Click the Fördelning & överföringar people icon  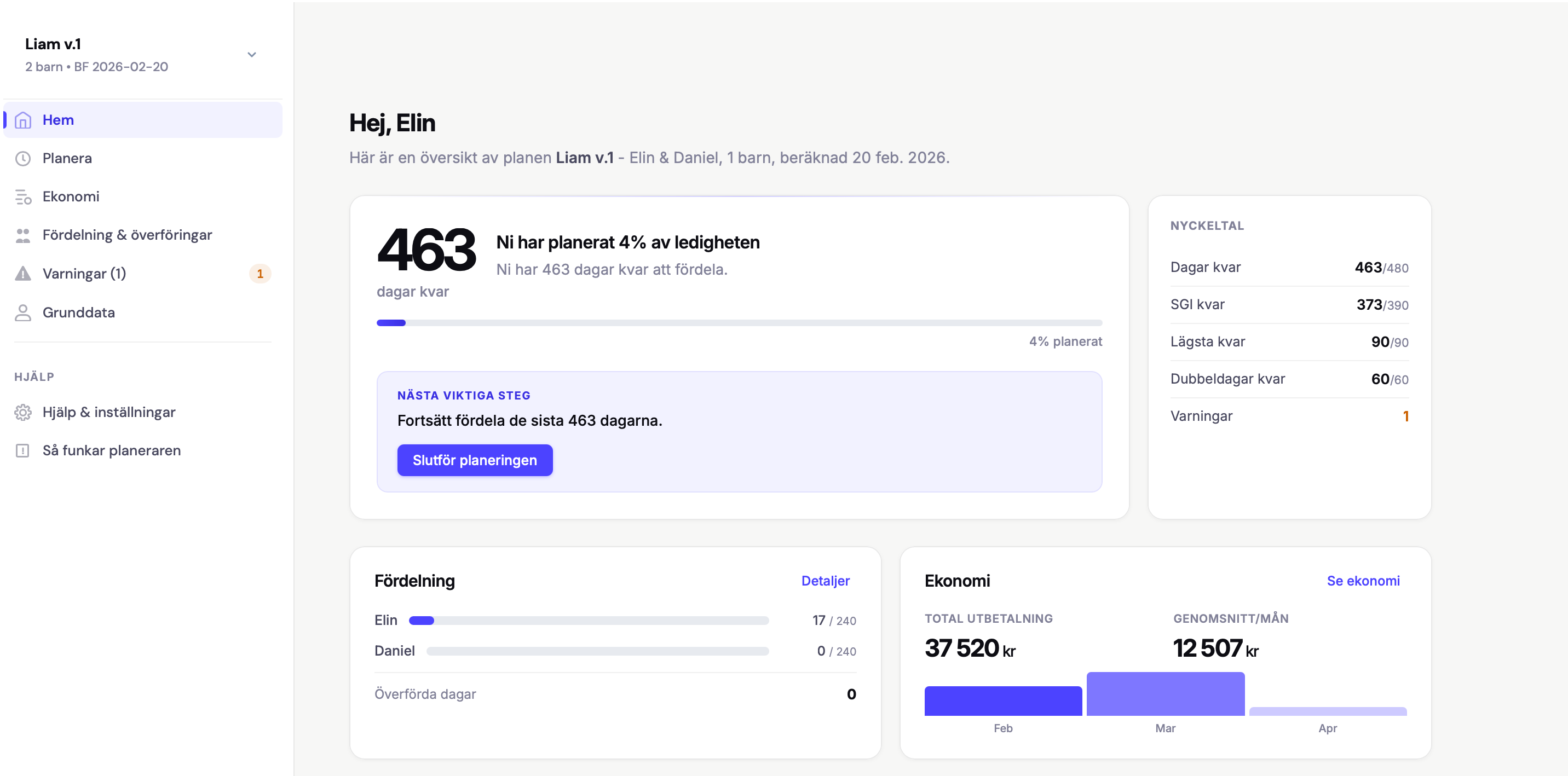pyautogui.click(x=23, y=235)
